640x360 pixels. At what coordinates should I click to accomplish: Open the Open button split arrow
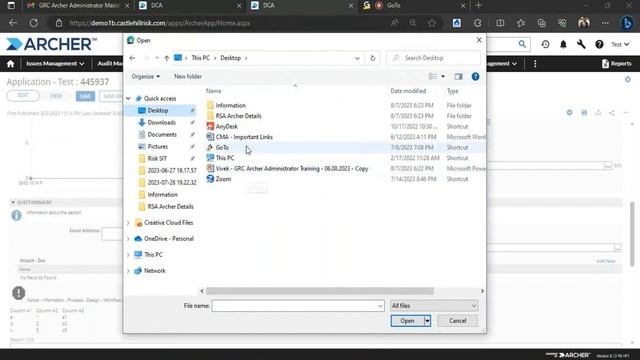pos(427,321)
